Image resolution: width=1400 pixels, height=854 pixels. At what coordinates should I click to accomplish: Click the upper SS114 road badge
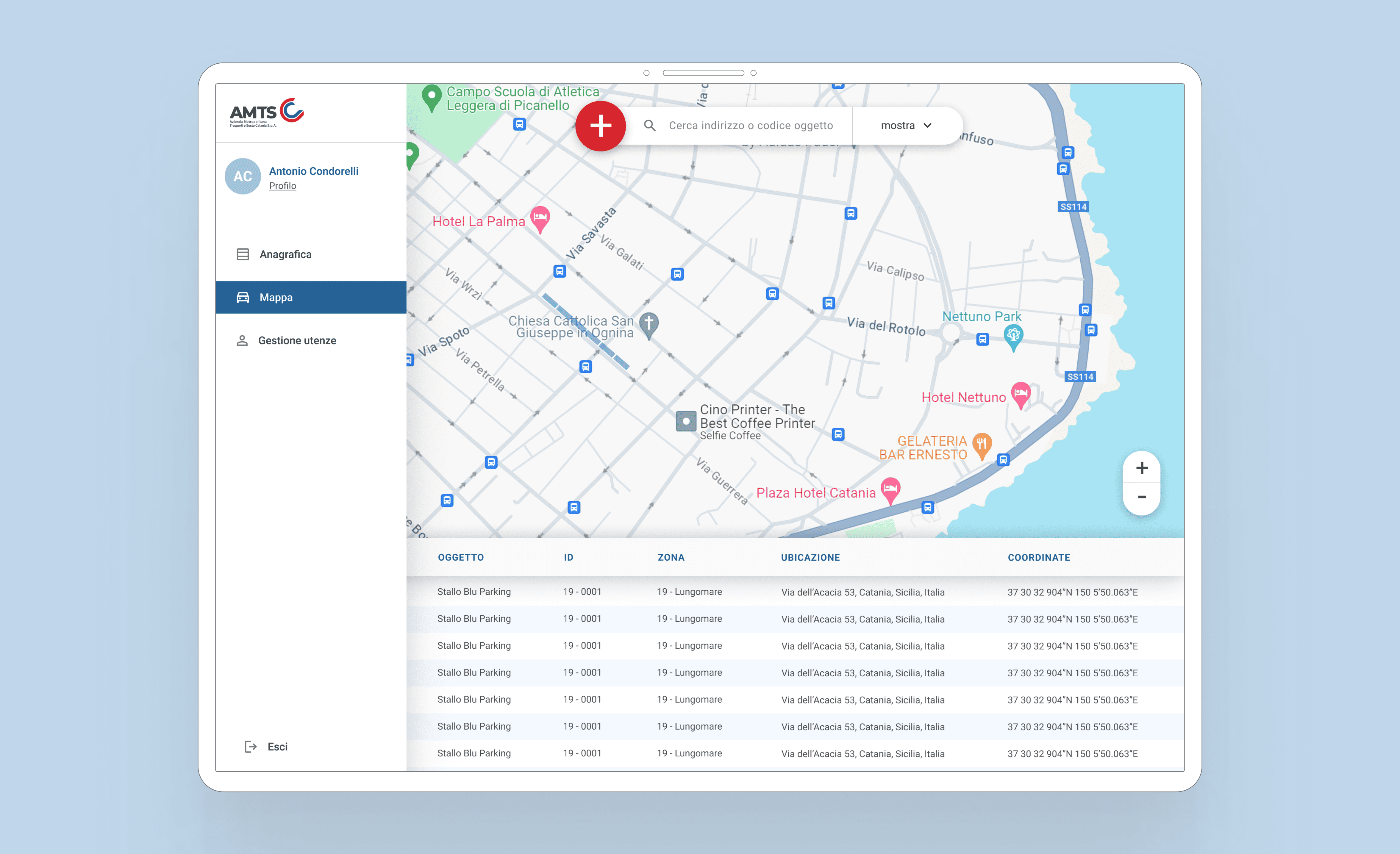(1073, 207)
